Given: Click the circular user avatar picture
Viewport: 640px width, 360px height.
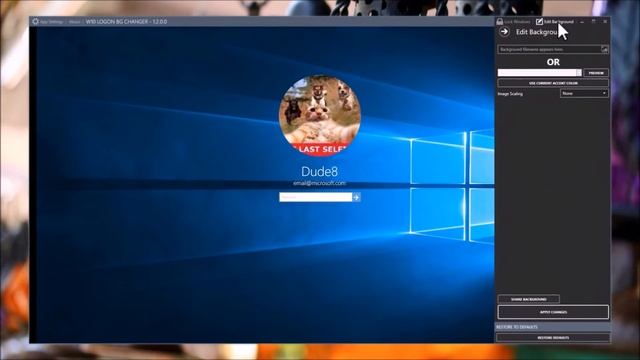Looking at the screenshot, I should coord(320,116).
